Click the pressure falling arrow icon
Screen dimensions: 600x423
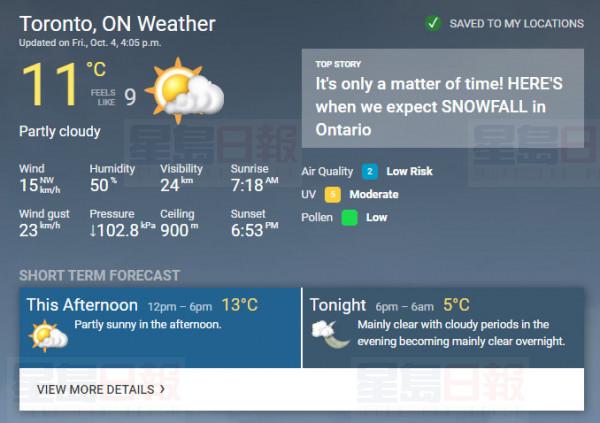click(x=95, y=231)
